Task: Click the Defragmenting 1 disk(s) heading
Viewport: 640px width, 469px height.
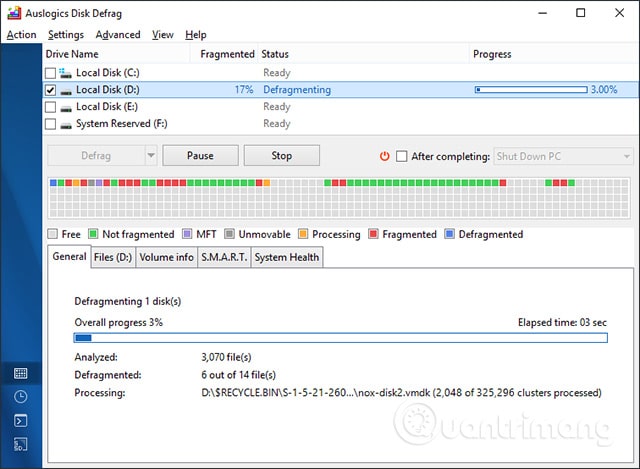Action: coord(128,301)
